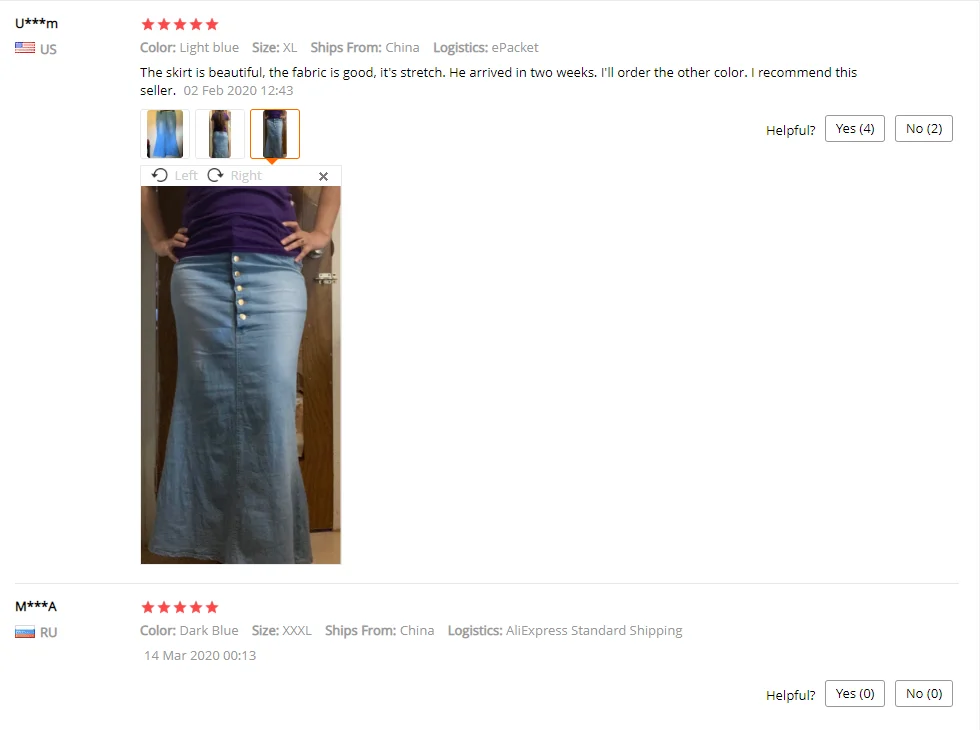Click the Russian flag icon beside M***A
The image size is (980, 730).
coord(25,632)
